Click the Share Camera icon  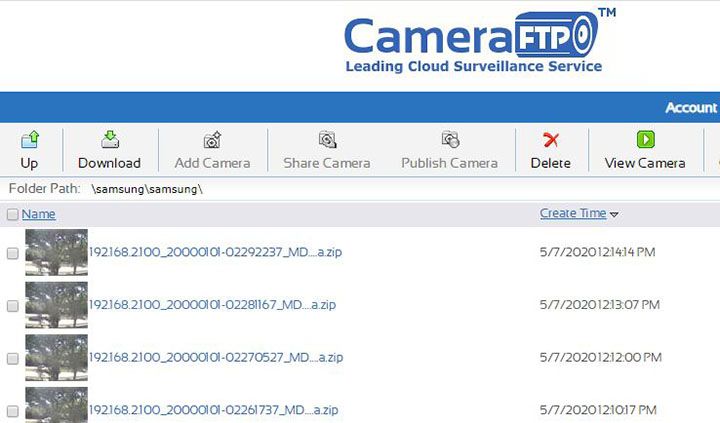coord(327,141)
